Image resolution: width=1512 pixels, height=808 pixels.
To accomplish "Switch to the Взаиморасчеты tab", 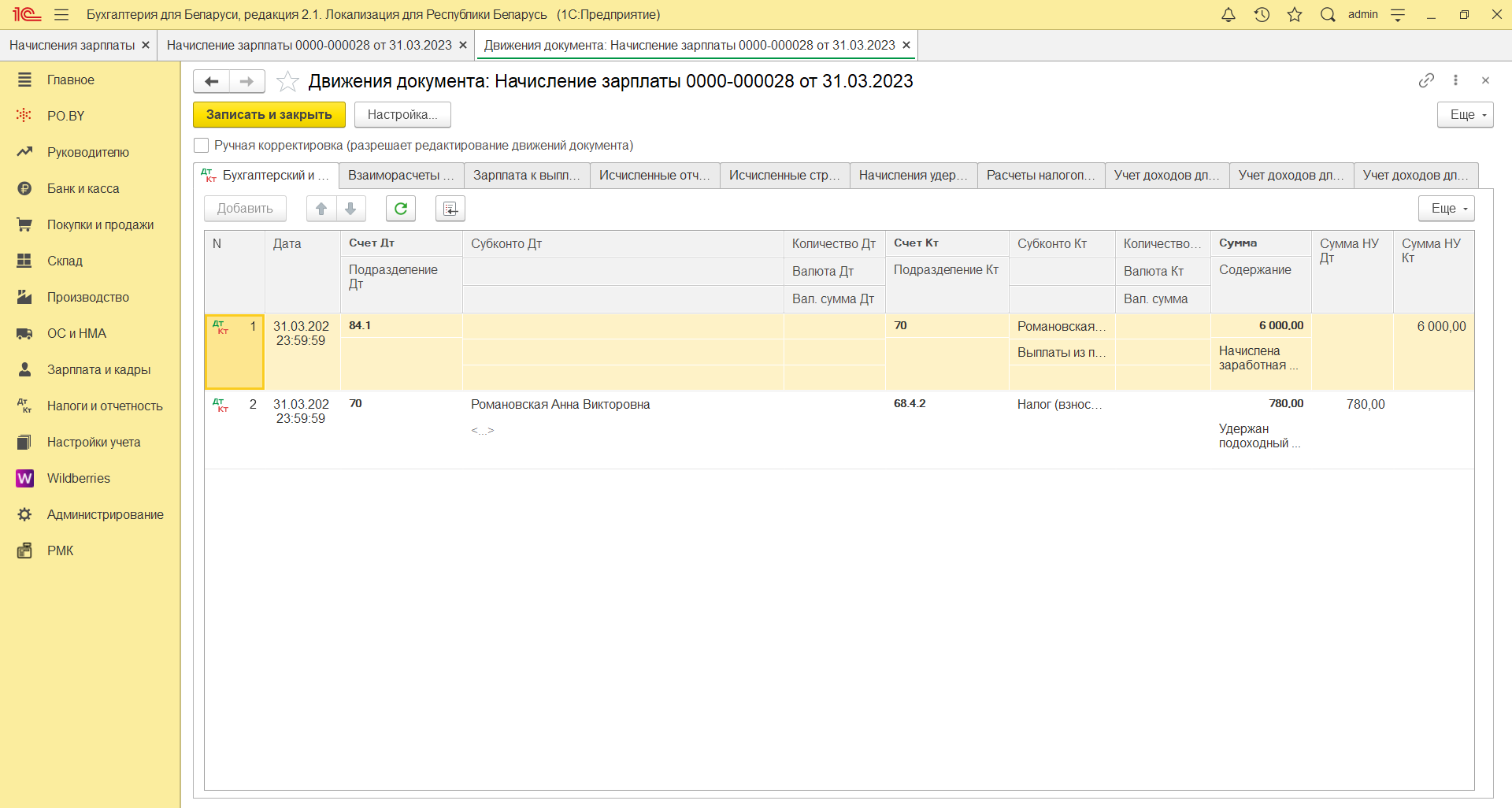I will click(x=401, y=176).
